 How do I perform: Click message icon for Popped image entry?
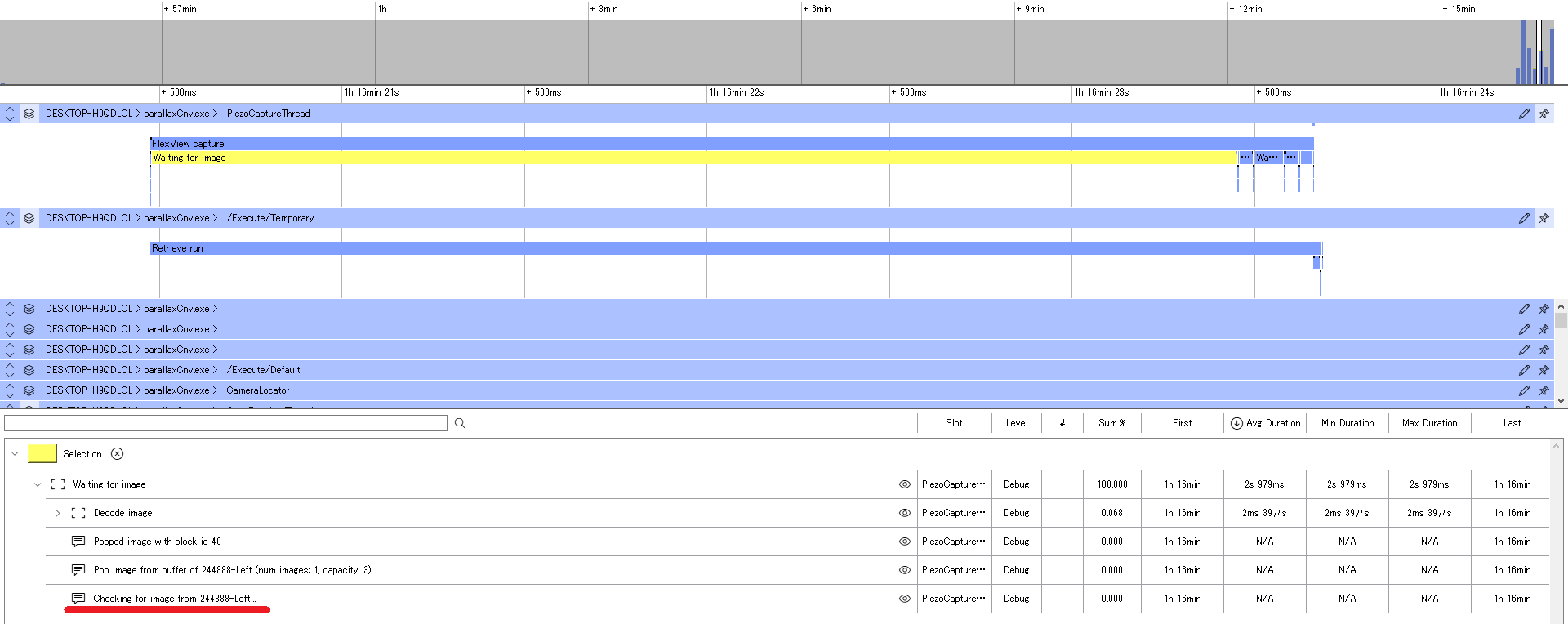coord(78,542)
